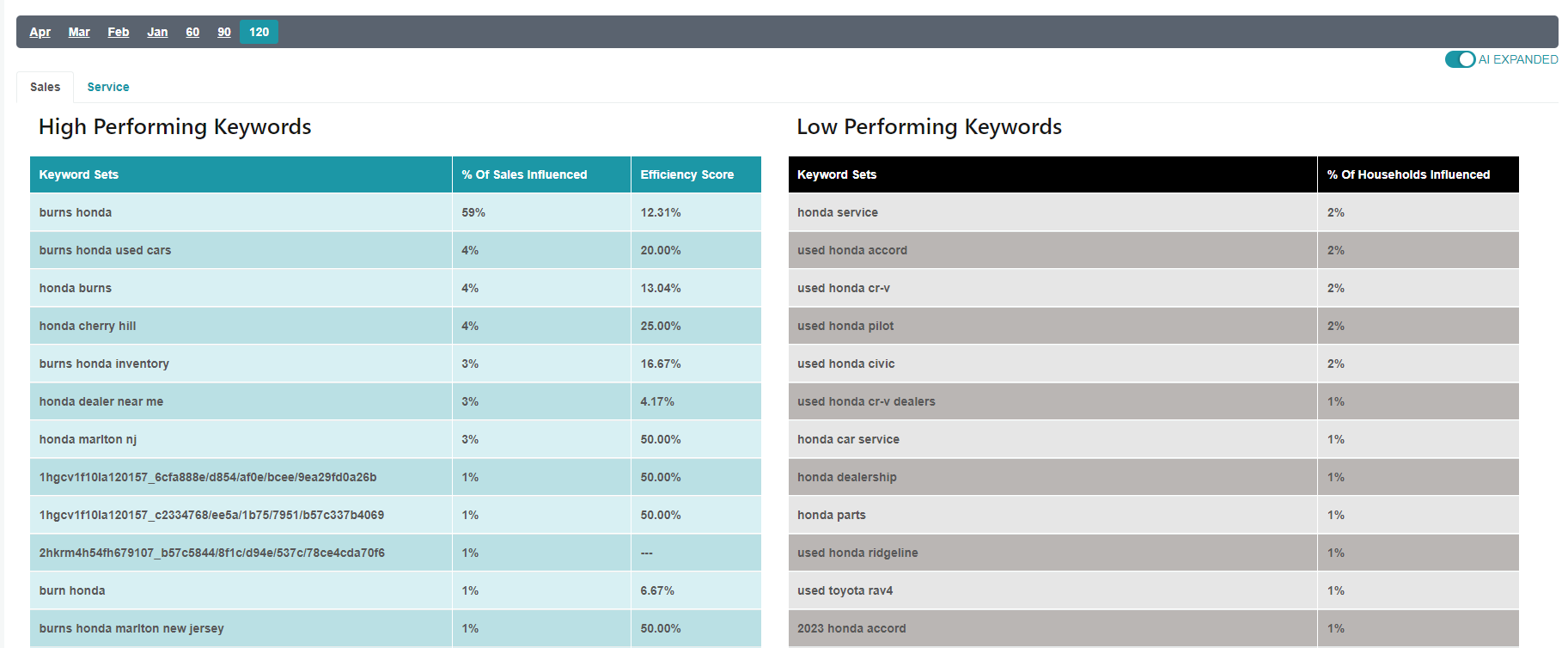Select the Mar date range link
Screen dimensions: 1568x648
[x=79, y=32]
